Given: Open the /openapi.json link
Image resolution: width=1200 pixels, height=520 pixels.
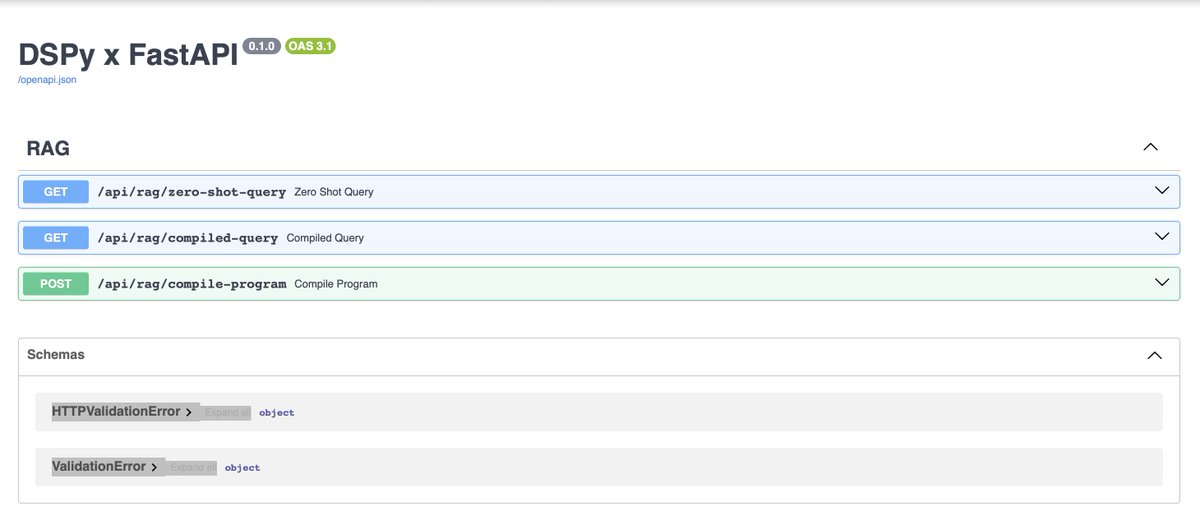Looking at the screenshot, I should click(x=47, y=80).
